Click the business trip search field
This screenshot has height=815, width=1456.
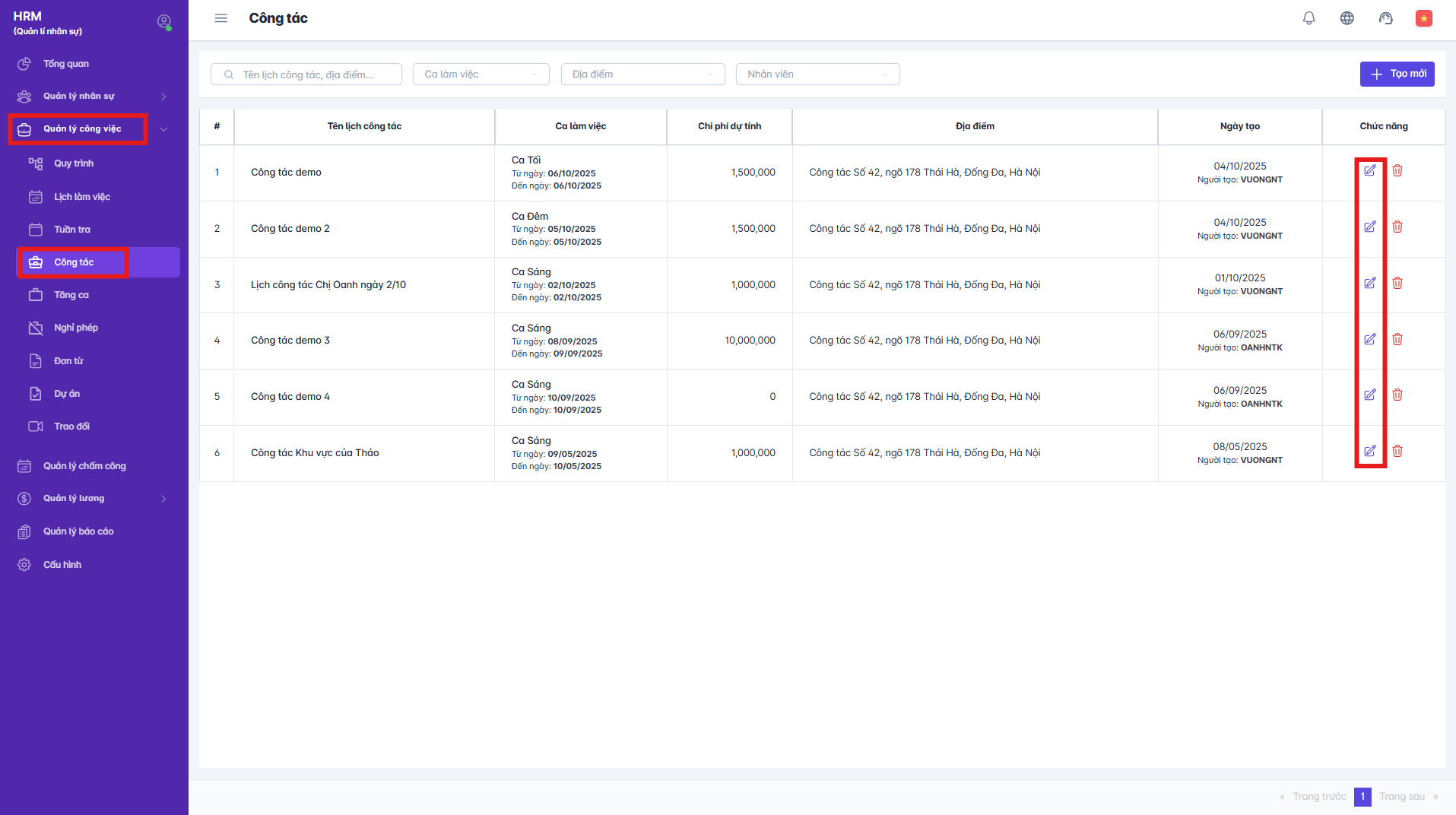pos(313,75)
